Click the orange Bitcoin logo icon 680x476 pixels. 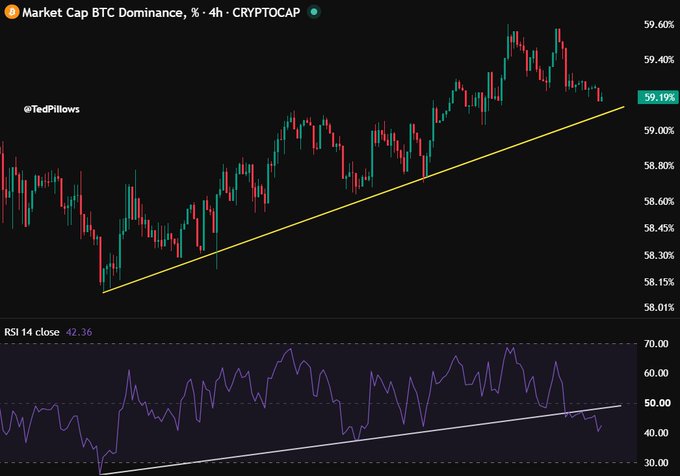coord(11,12)
